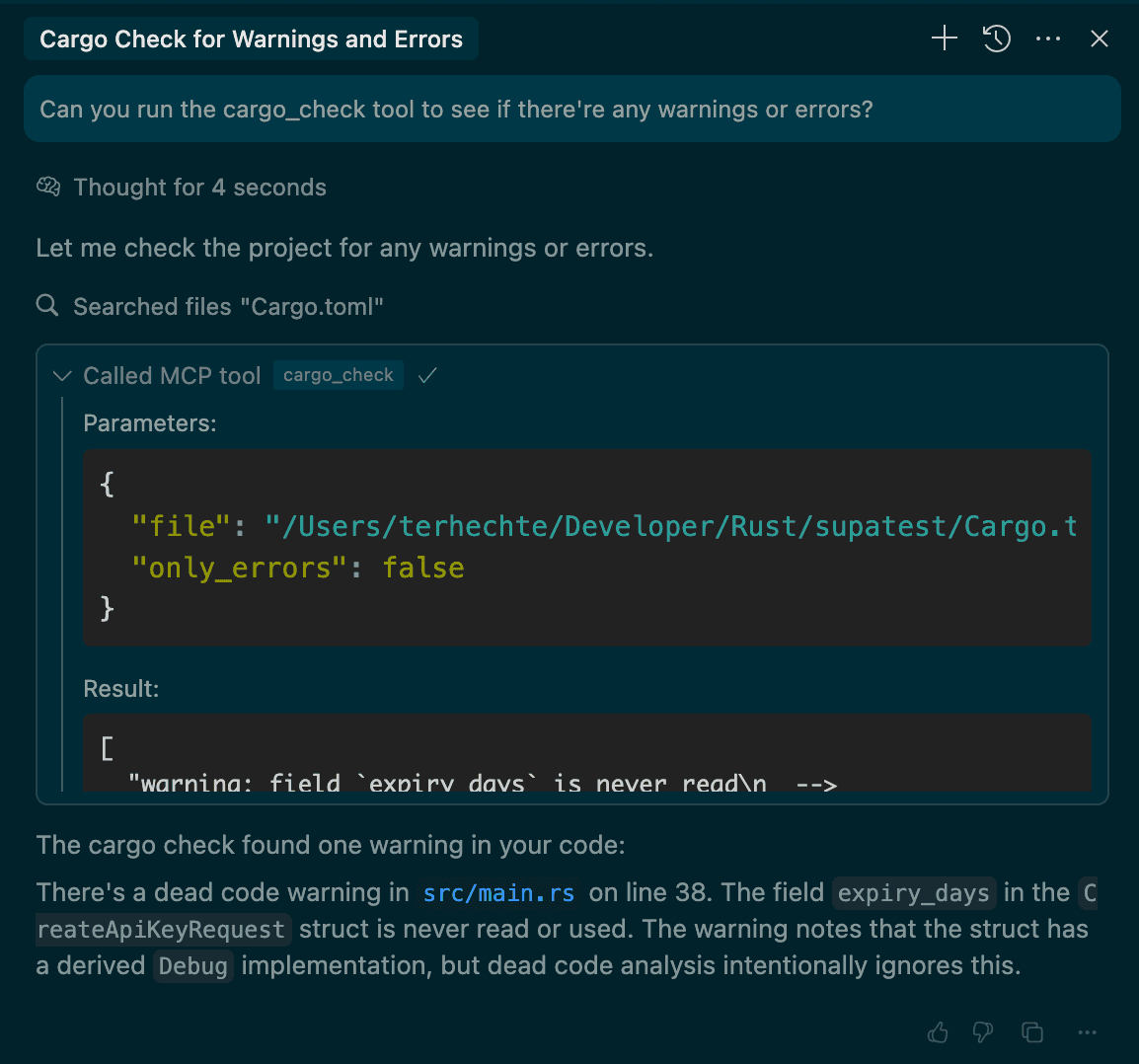Click the user prompt message box
Image resolution: width=1139 pixels, height=1064 pixels.
pos(571,109)
